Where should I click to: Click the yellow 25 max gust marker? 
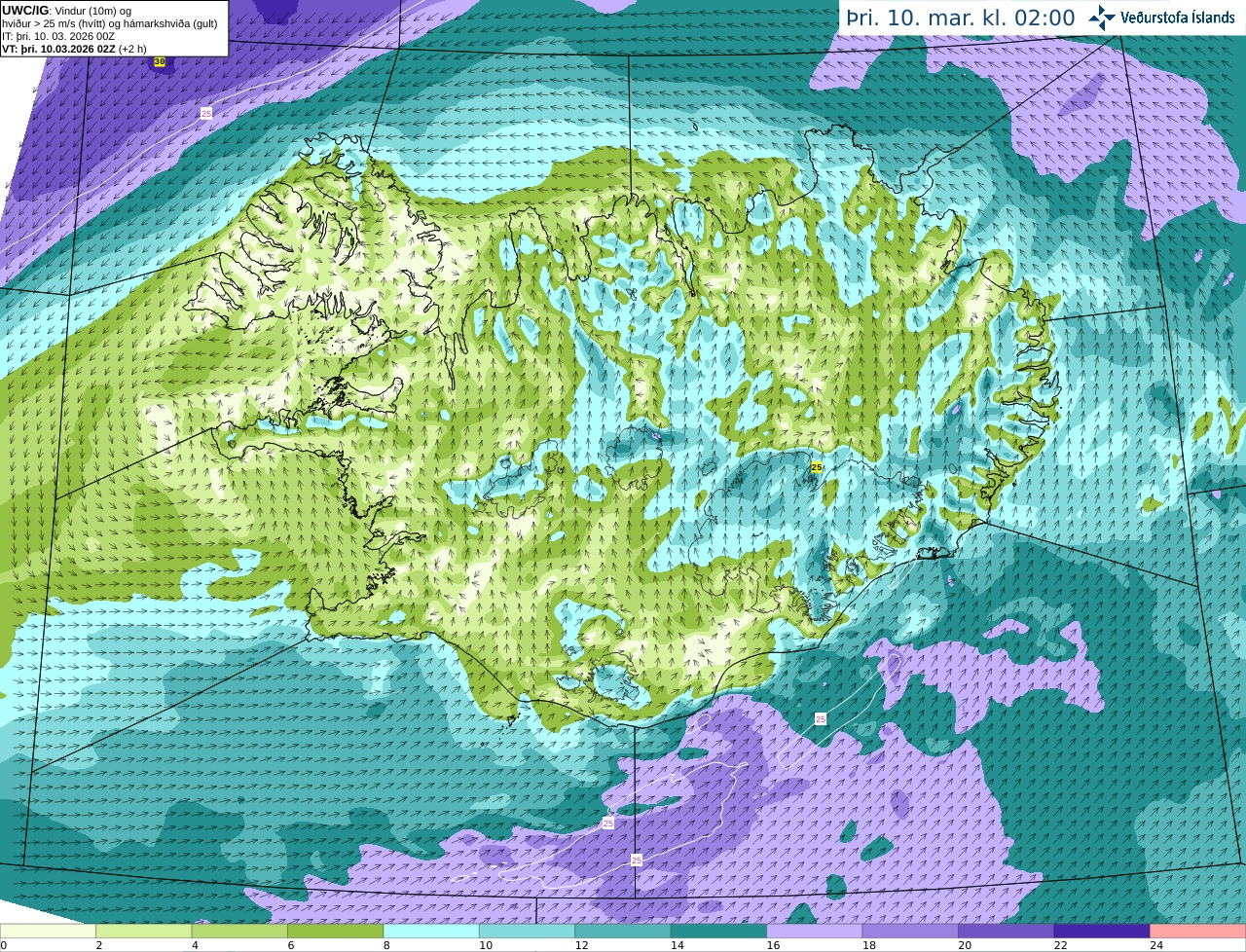point(816,467)
